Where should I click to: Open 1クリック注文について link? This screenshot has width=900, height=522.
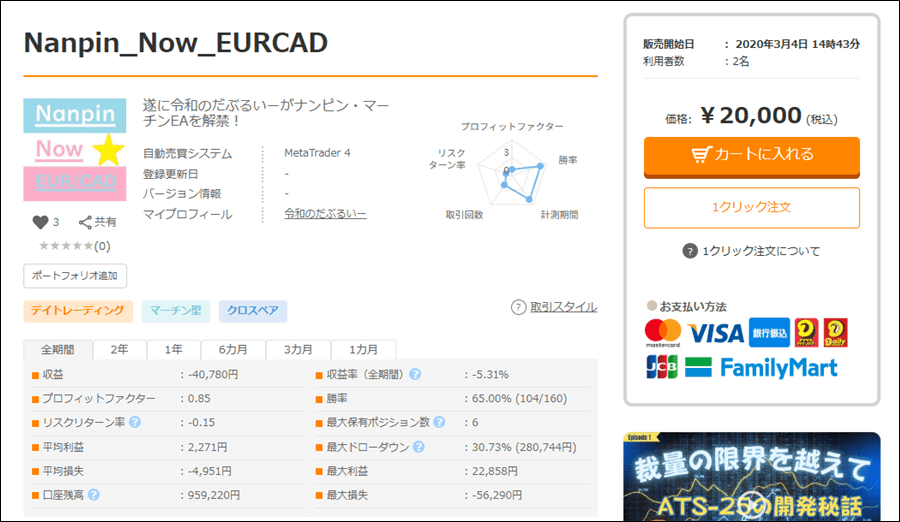click(x=761, y=251)
